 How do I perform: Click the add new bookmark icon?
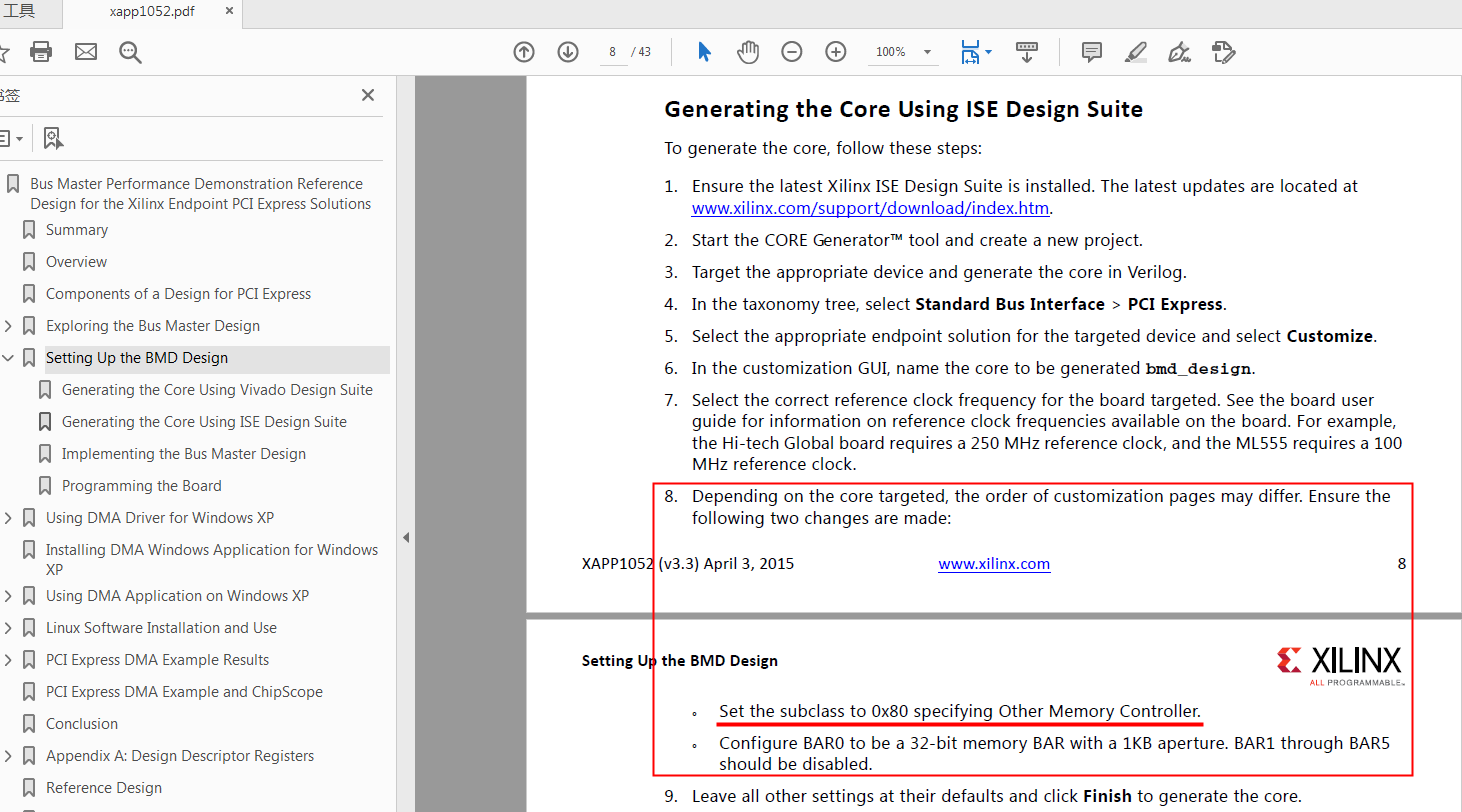(53, 138)
